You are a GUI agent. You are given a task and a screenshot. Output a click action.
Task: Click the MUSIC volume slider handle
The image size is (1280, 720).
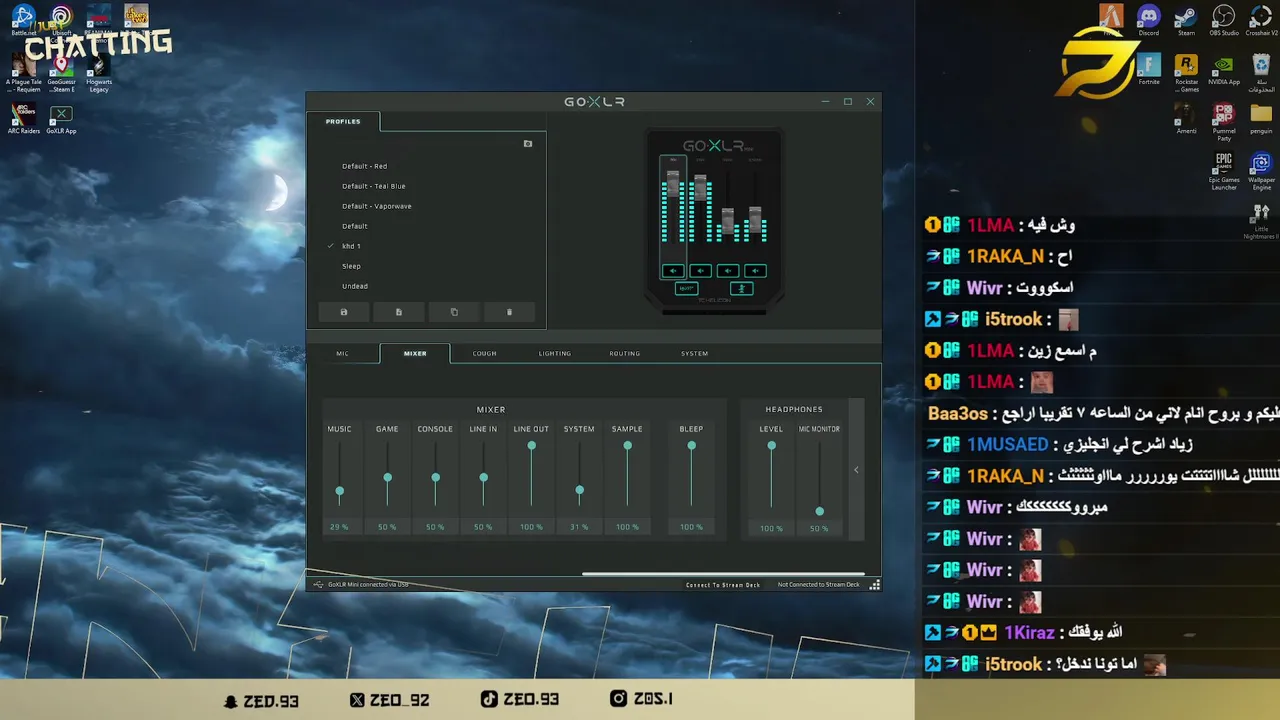click(340, 491)
